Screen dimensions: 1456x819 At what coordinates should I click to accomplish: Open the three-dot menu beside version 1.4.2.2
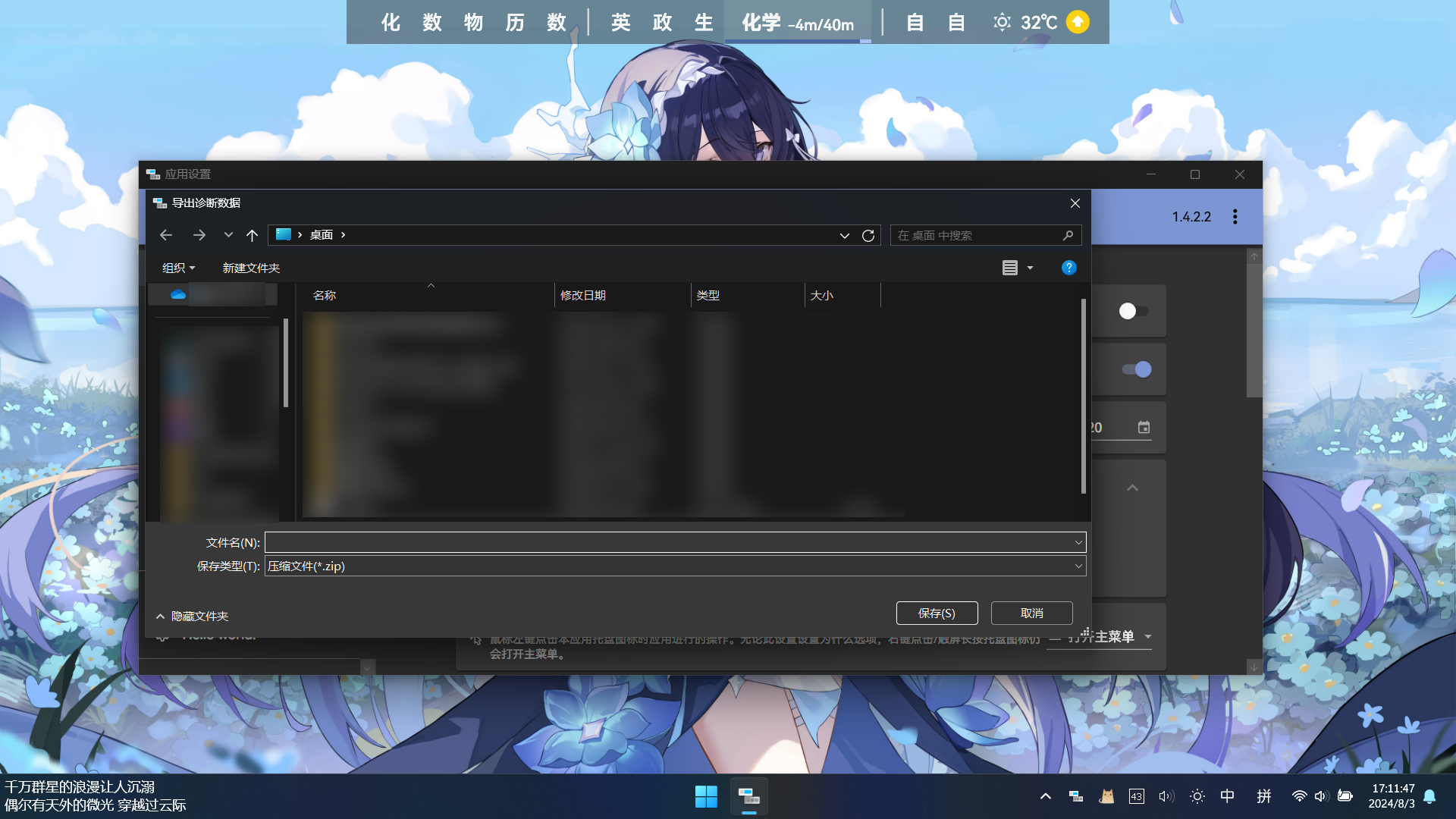[1235, 217]
